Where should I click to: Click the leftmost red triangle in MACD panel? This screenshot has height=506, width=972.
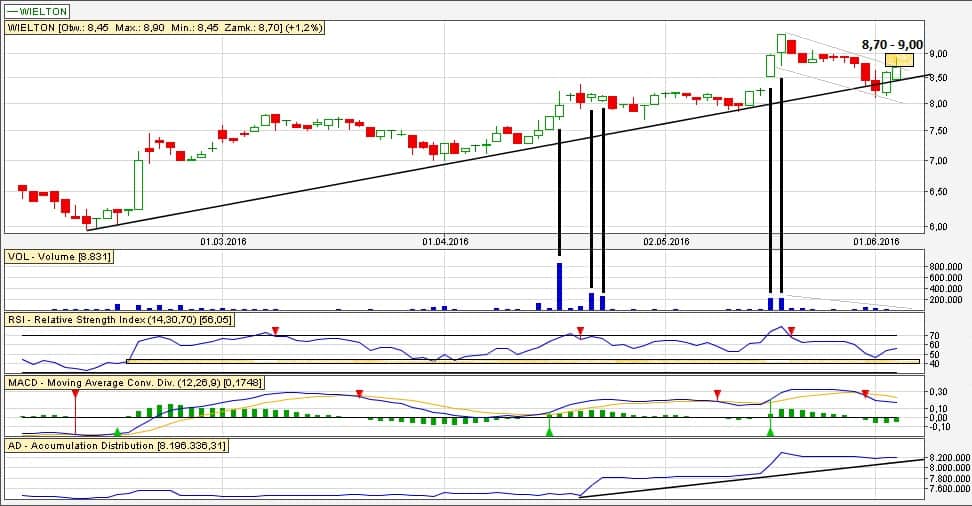[x=75, y=394]
